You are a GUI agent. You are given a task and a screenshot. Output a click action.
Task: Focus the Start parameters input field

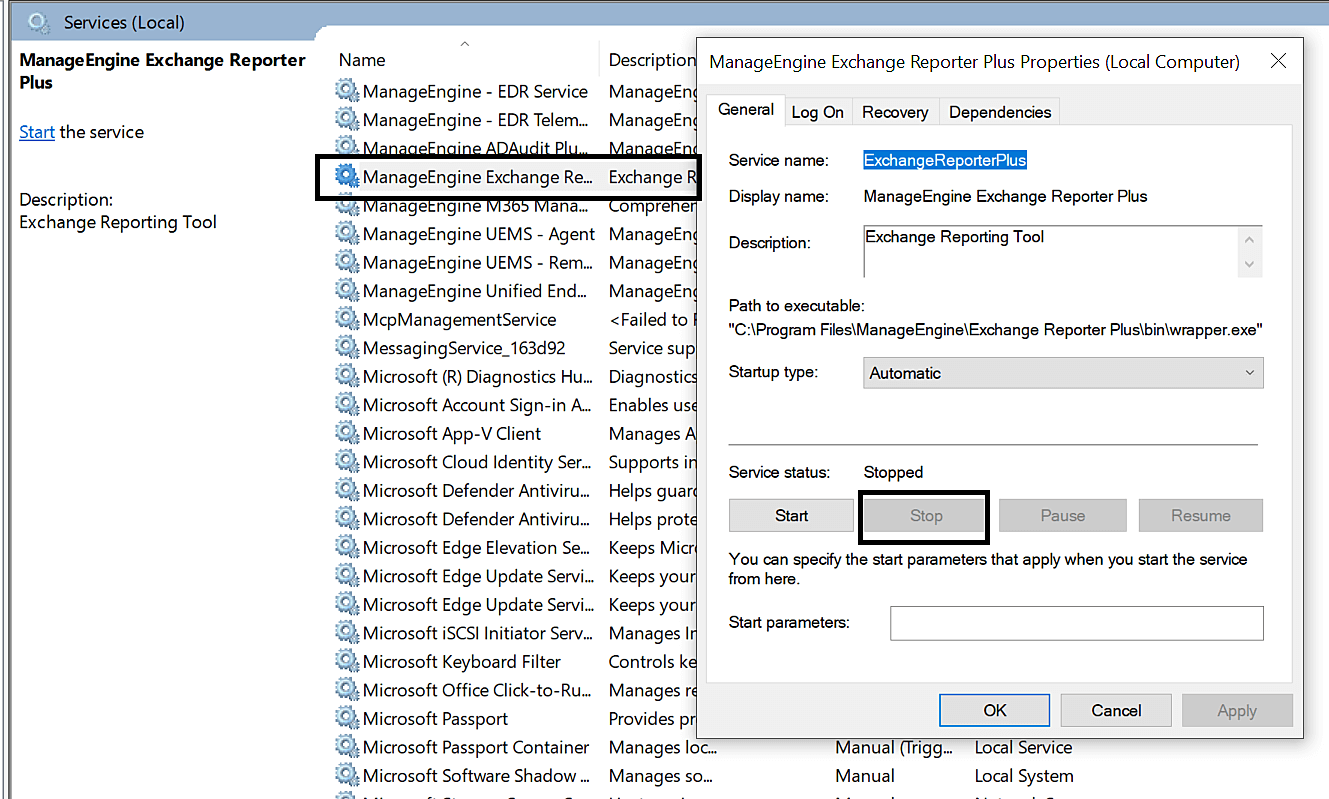coord(1077,623)
